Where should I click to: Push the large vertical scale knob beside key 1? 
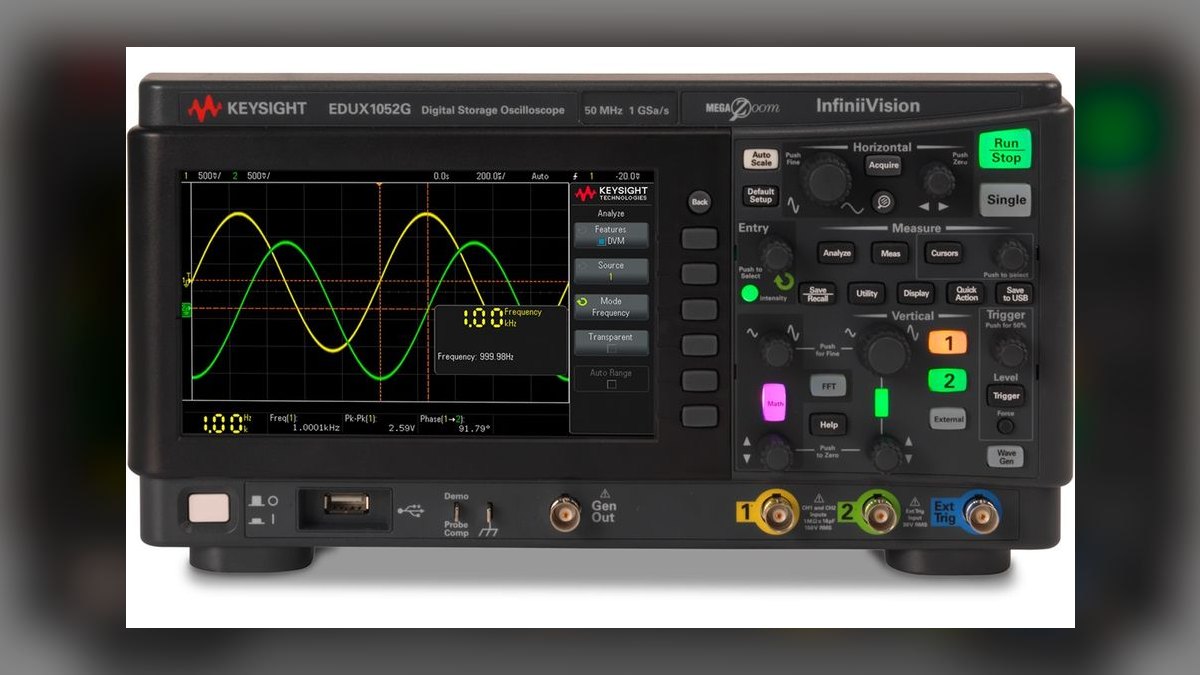[x=883, y=352]
